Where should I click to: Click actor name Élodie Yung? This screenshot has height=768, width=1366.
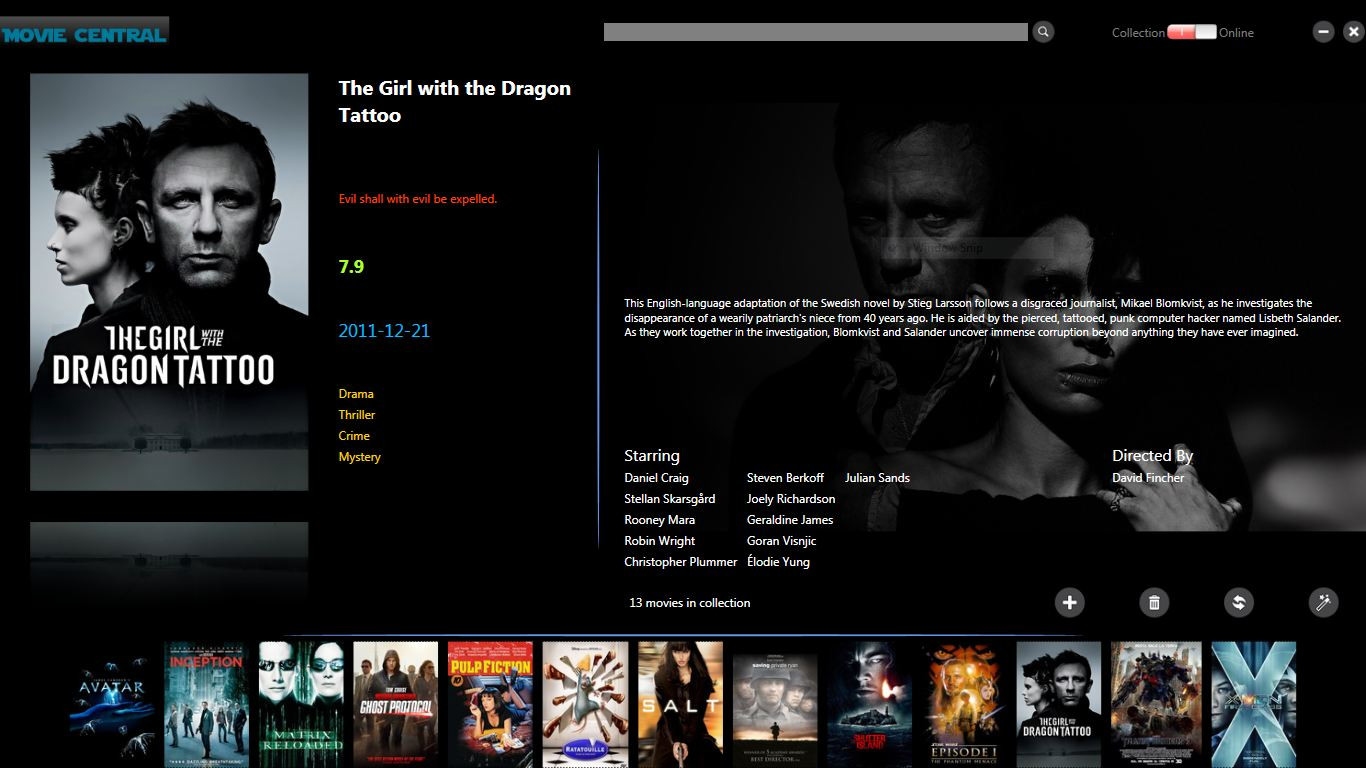(x=778, y=562)
